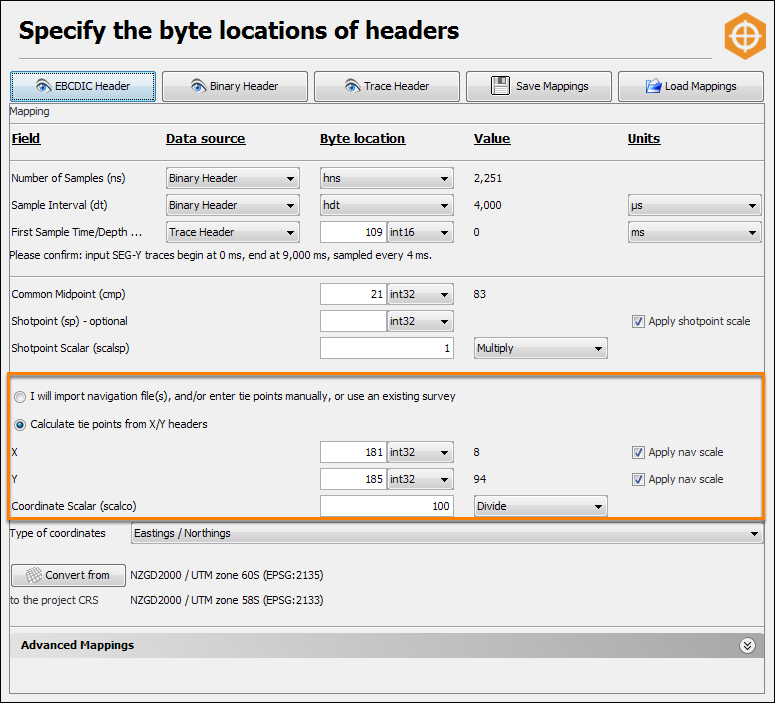775x703 pixels.
Task: Click the value 4,000
Action: pyautogui.click(x=488, y=205)
